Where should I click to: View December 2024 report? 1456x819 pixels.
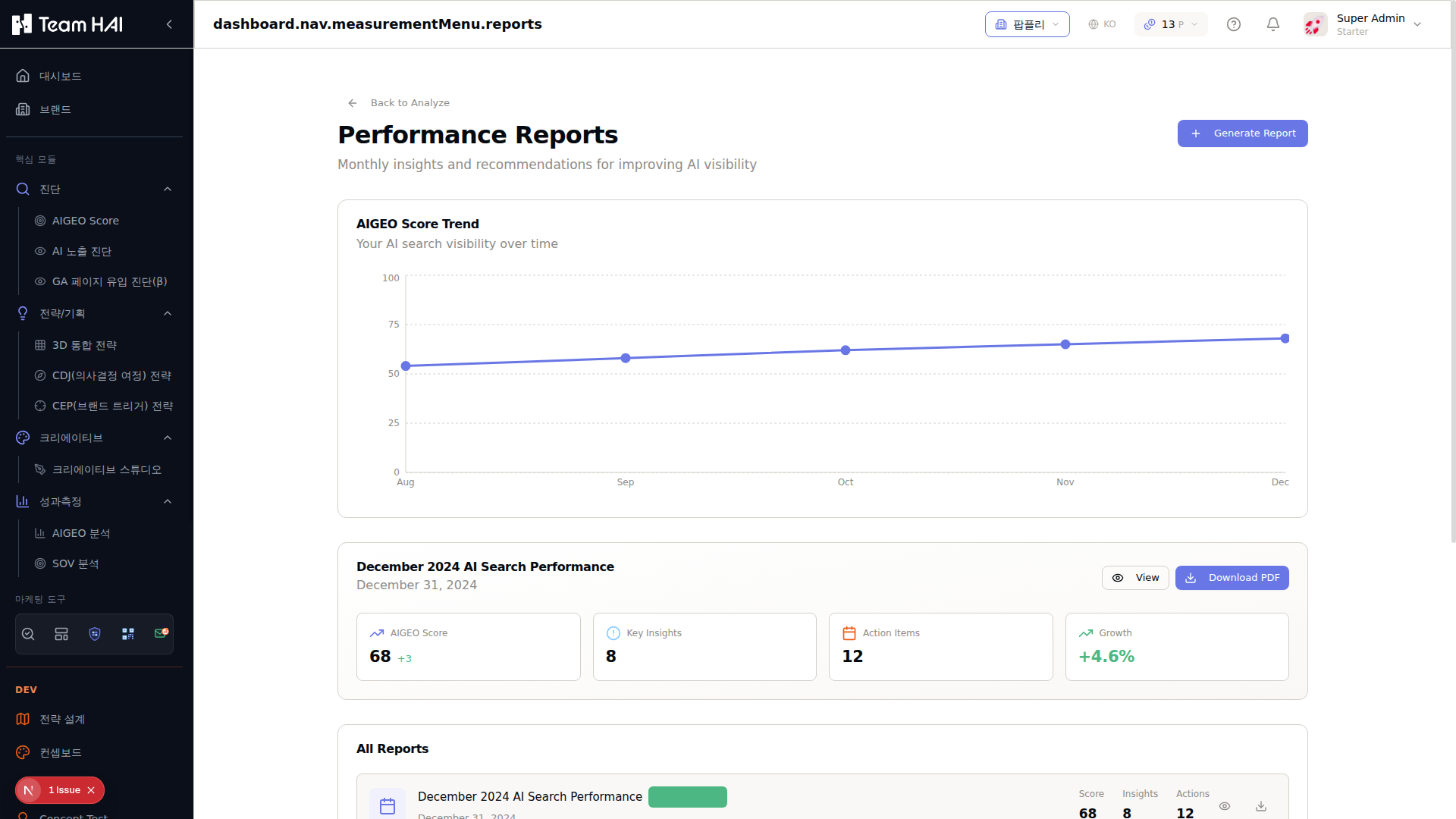click(x=1135, y=578)
